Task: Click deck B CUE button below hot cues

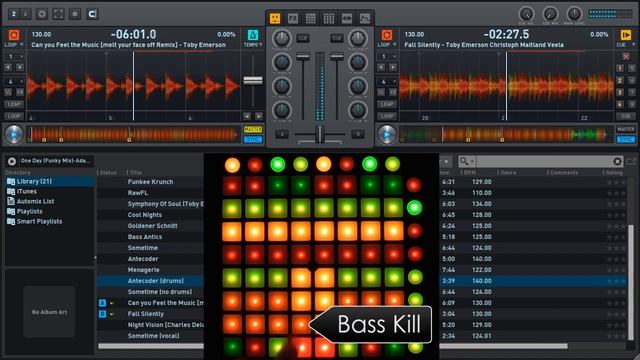Action: click(625, 116)
